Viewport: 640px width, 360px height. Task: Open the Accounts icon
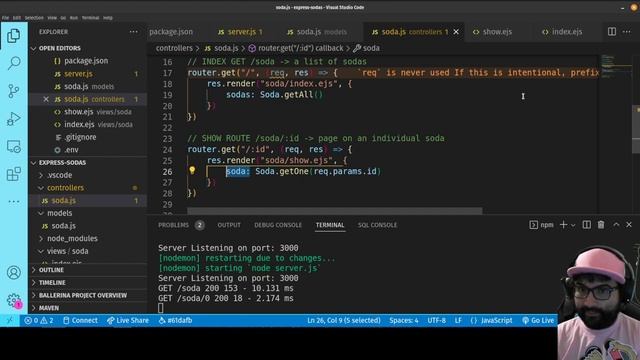13,272
